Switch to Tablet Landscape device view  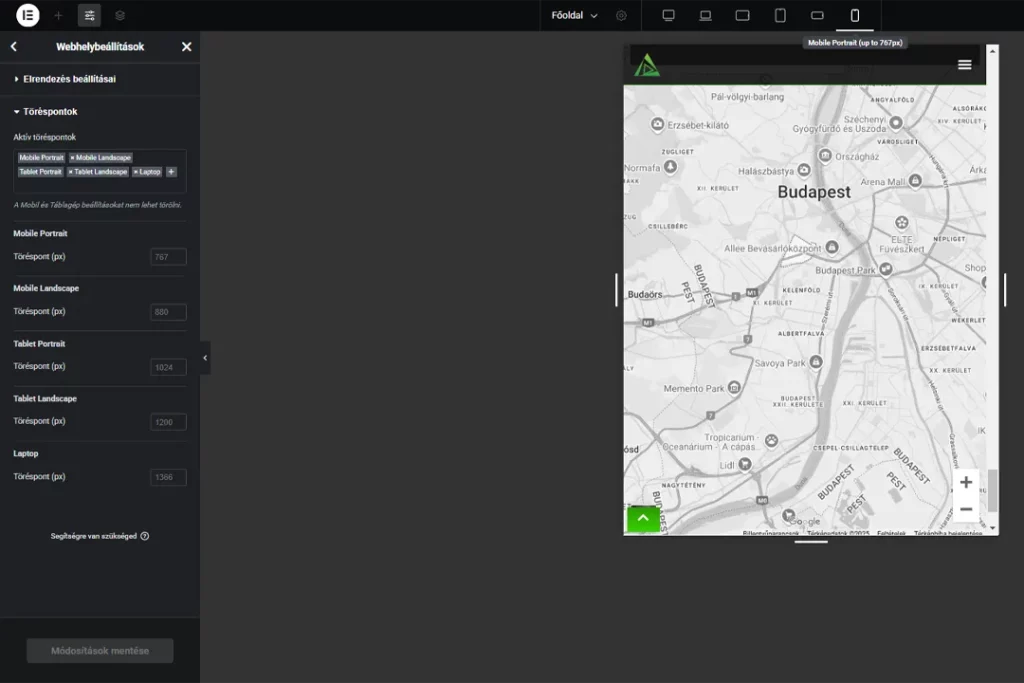click(743, 16)
